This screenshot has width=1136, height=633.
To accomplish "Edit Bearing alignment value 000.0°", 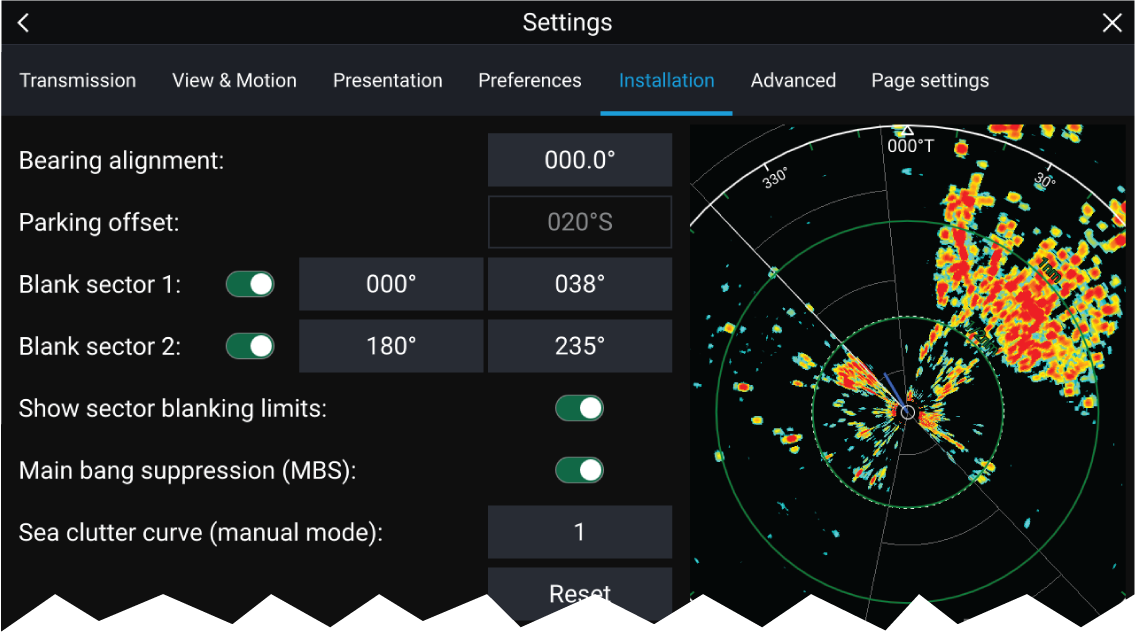I will (x=579, y=160).
